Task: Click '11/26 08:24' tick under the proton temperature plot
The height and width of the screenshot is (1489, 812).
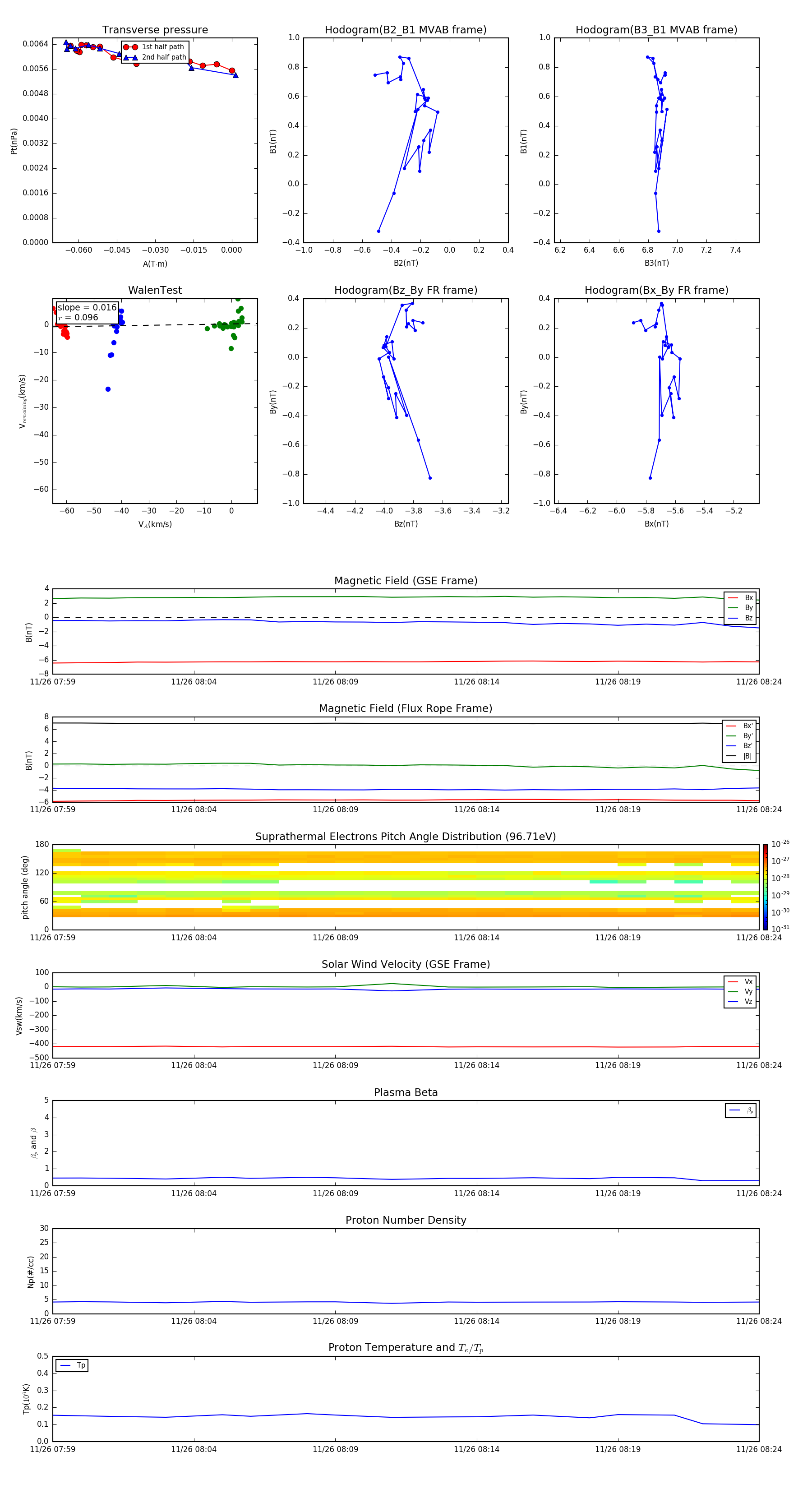Action: click(x=758, y=1449)
